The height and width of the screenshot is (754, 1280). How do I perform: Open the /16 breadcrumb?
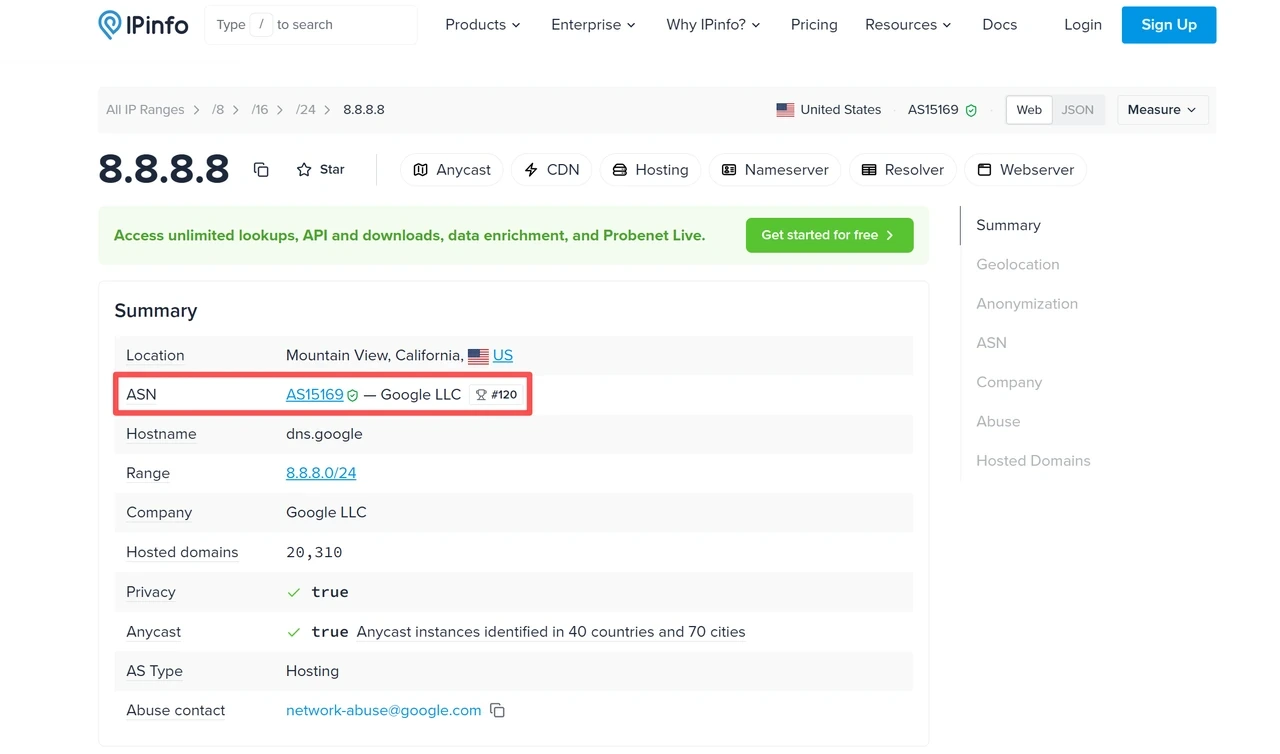[x=260, y=110]
